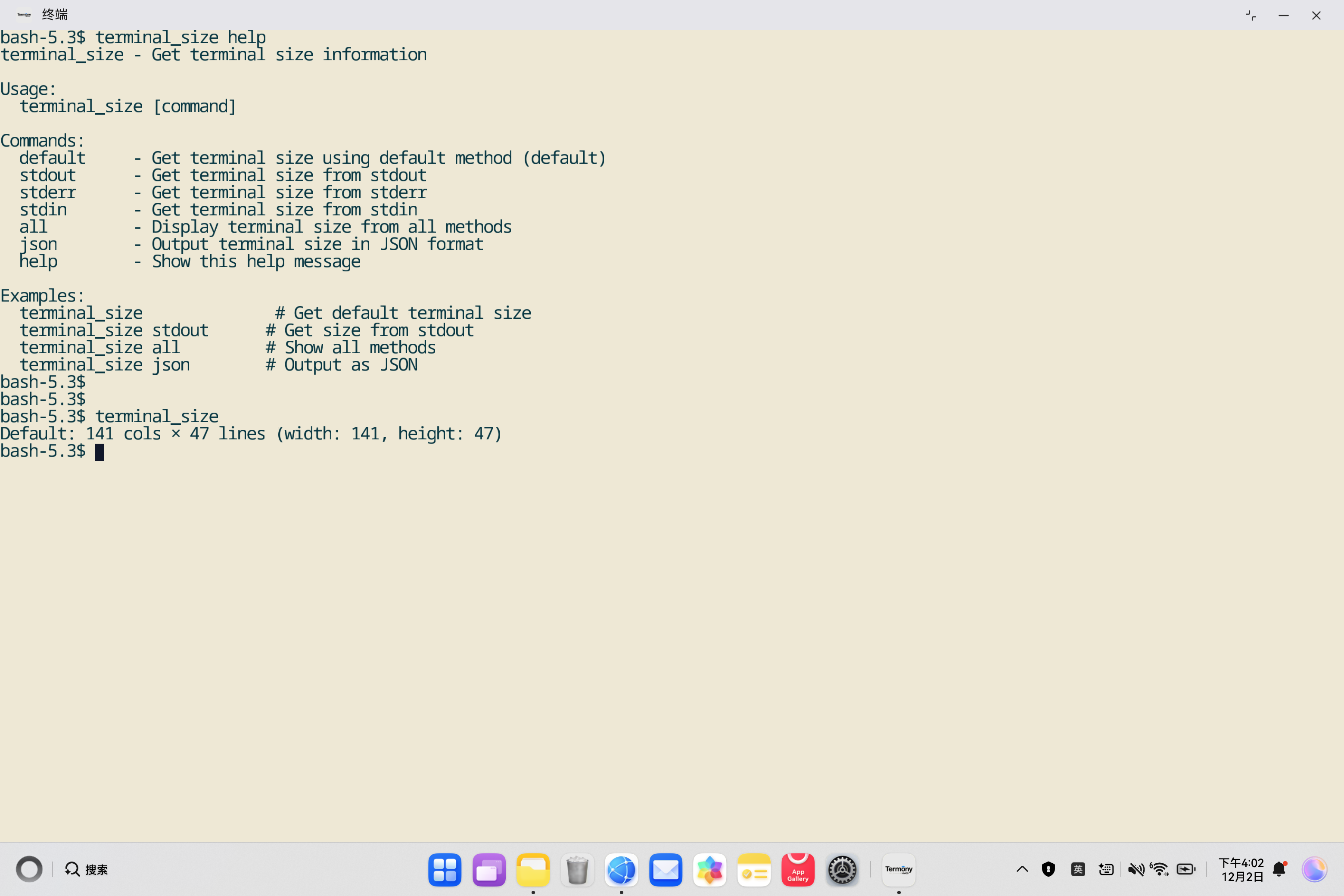Open the Settings gear app
Screen dimensions: 1344x896
point(842,870)
